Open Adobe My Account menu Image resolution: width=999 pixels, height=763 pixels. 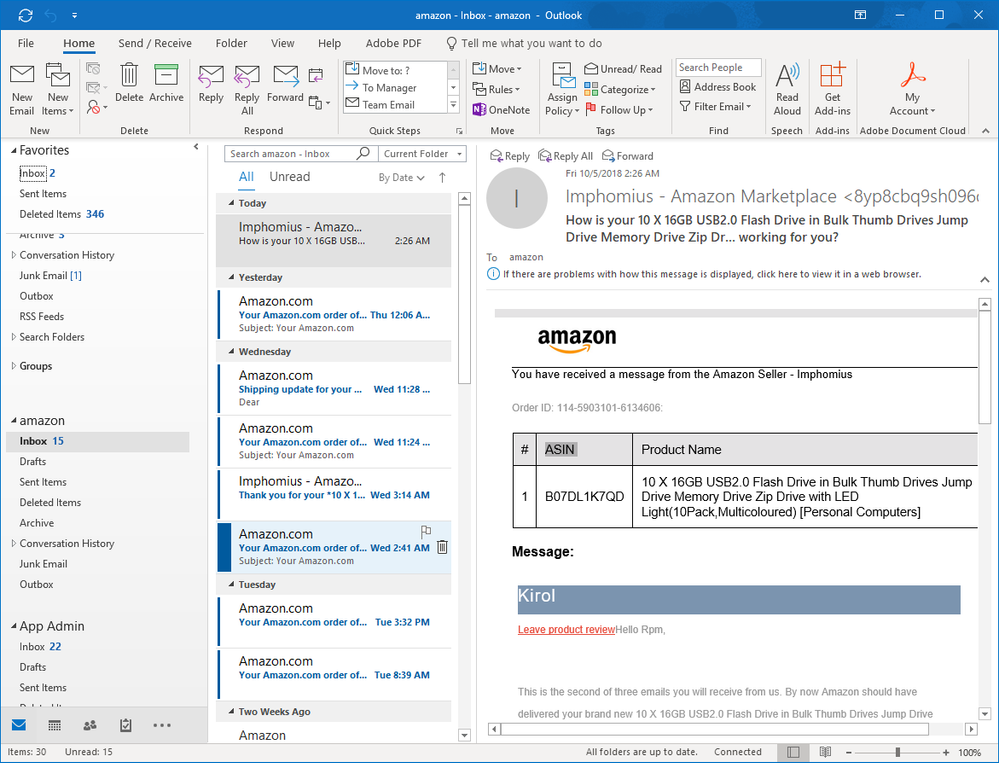(912, 90)
